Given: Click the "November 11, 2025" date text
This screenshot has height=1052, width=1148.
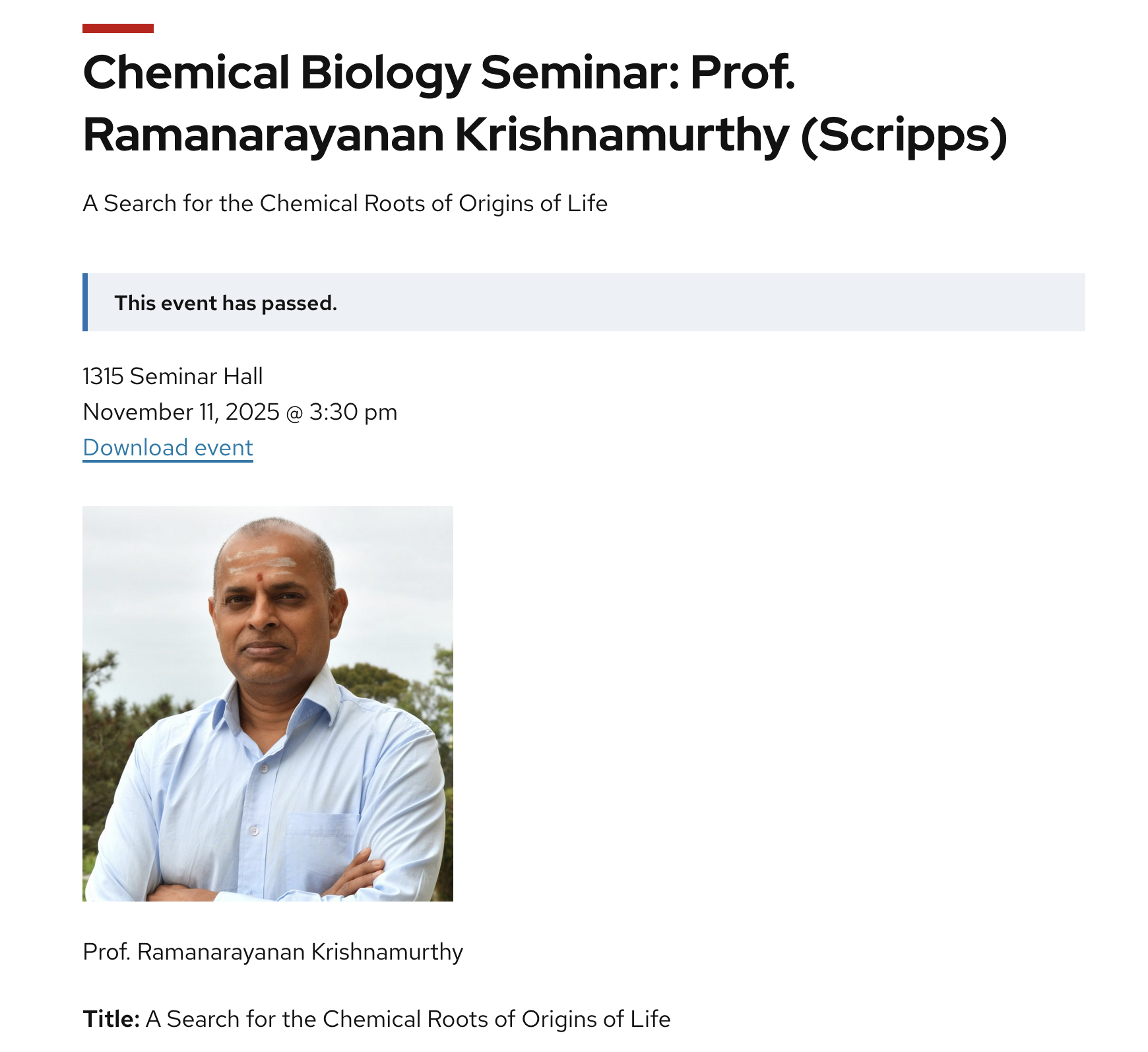Looking at the screenshot, I should (181, 412).
